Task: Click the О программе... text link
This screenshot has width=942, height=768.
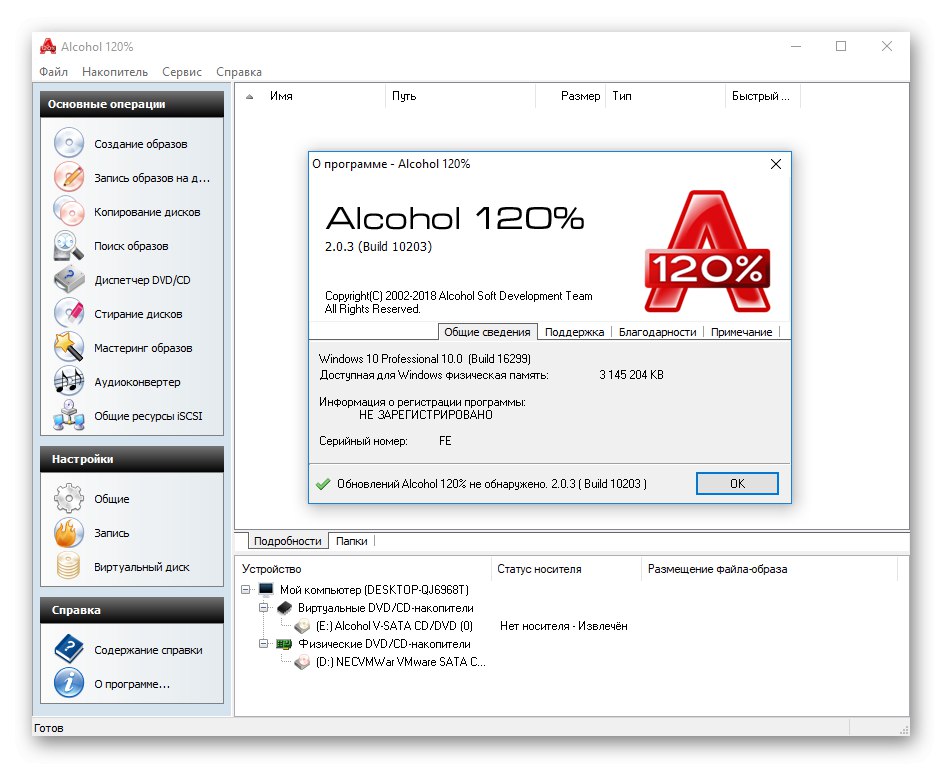Action: pos(132,684)
